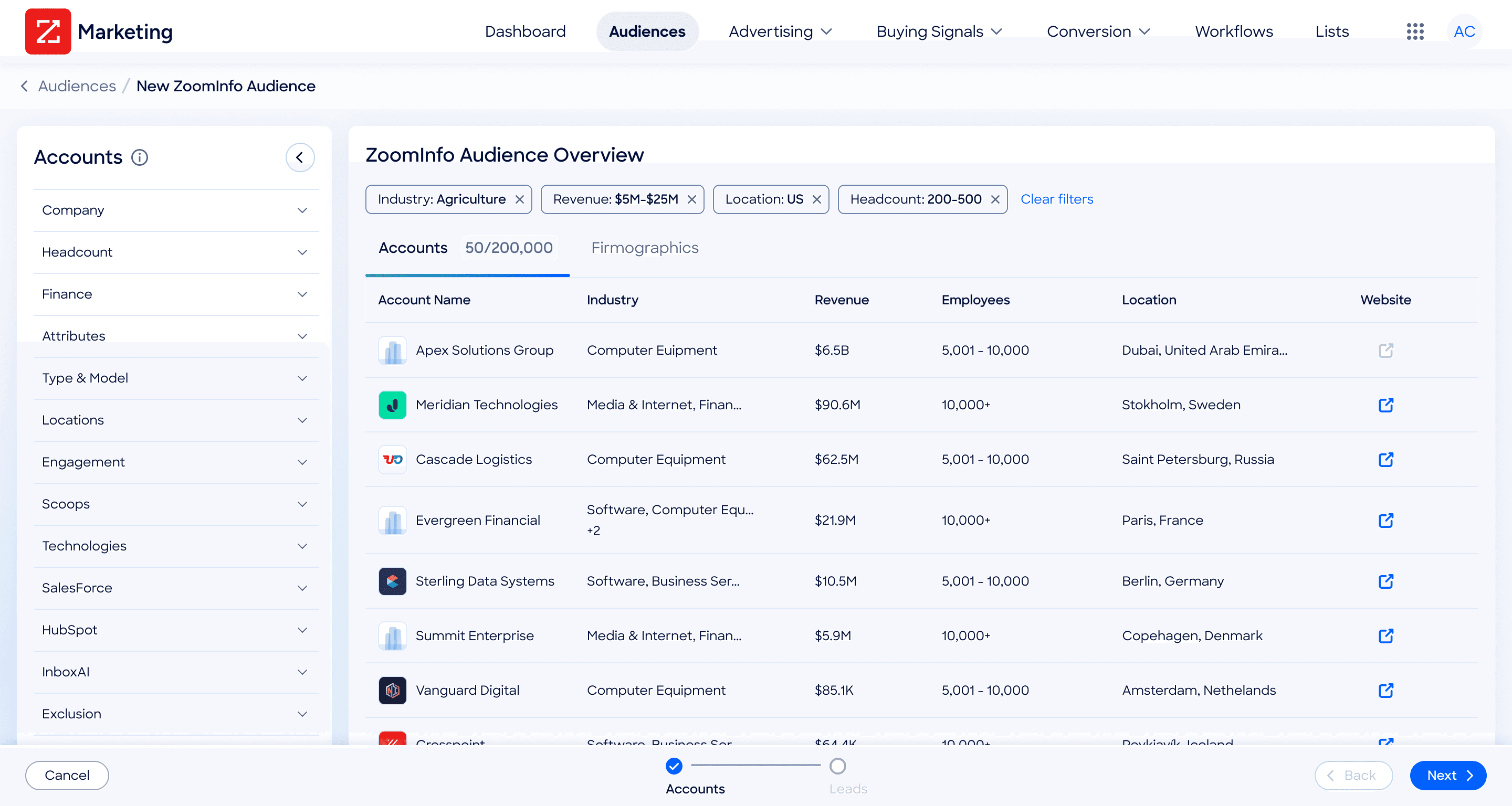Open Meridian Technologies website link
Viewport: 1512px width, 806px height.
click(x=1386, y=405)
